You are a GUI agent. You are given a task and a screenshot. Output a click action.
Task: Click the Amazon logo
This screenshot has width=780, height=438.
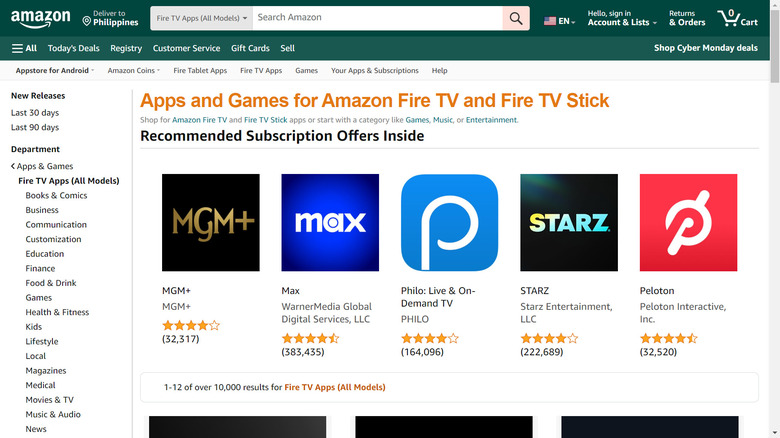[x=40, y=18]
